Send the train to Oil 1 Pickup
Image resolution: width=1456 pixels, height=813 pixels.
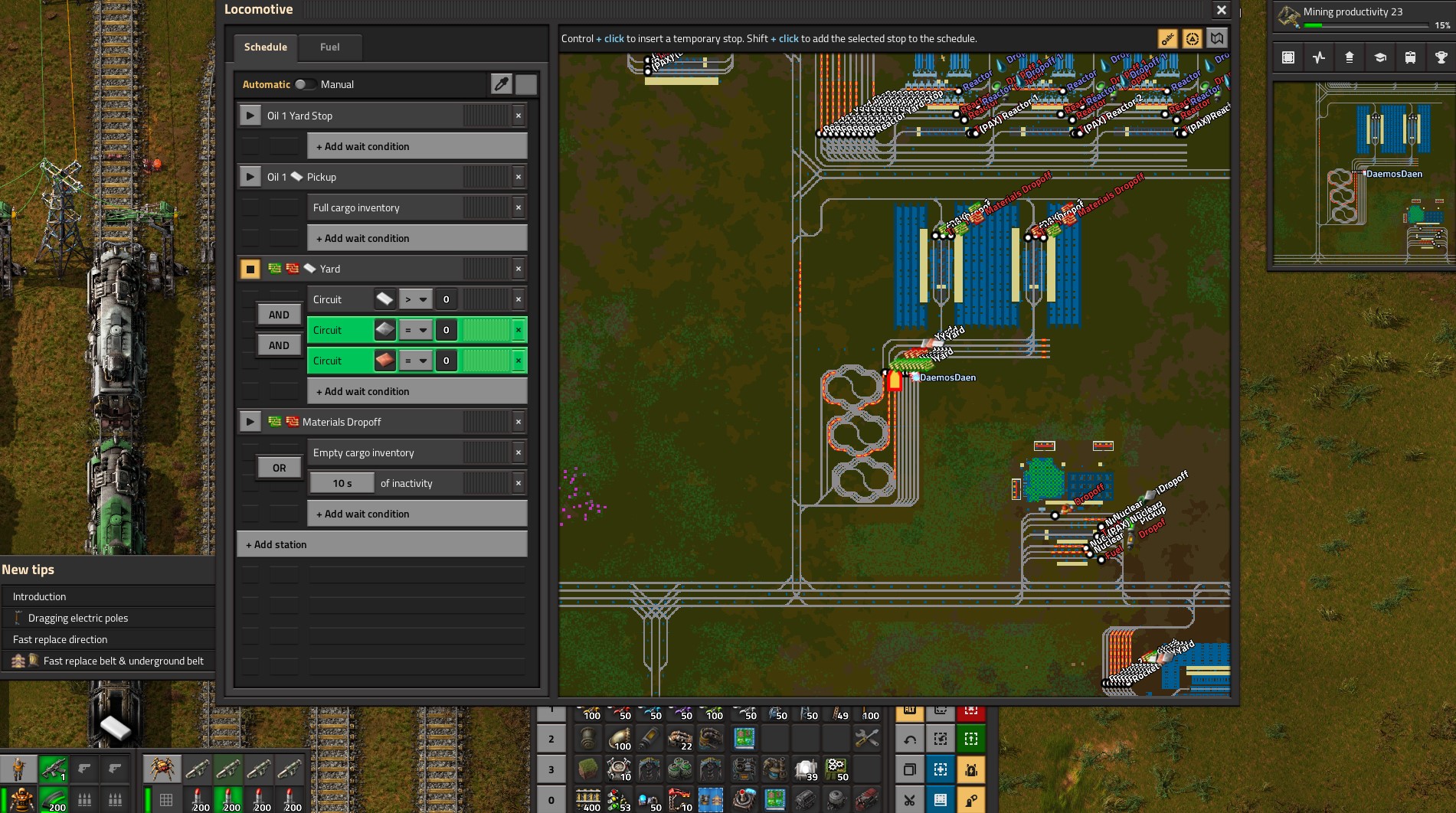point(250,177)
